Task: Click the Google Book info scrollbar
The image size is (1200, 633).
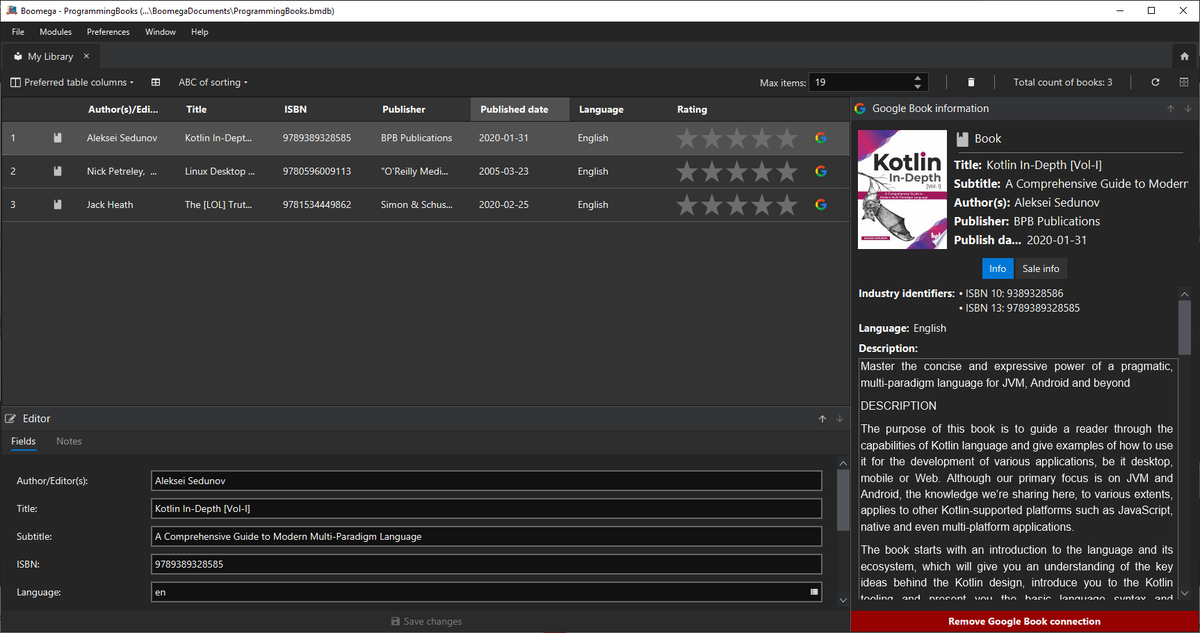Action: click(1185, 328)
